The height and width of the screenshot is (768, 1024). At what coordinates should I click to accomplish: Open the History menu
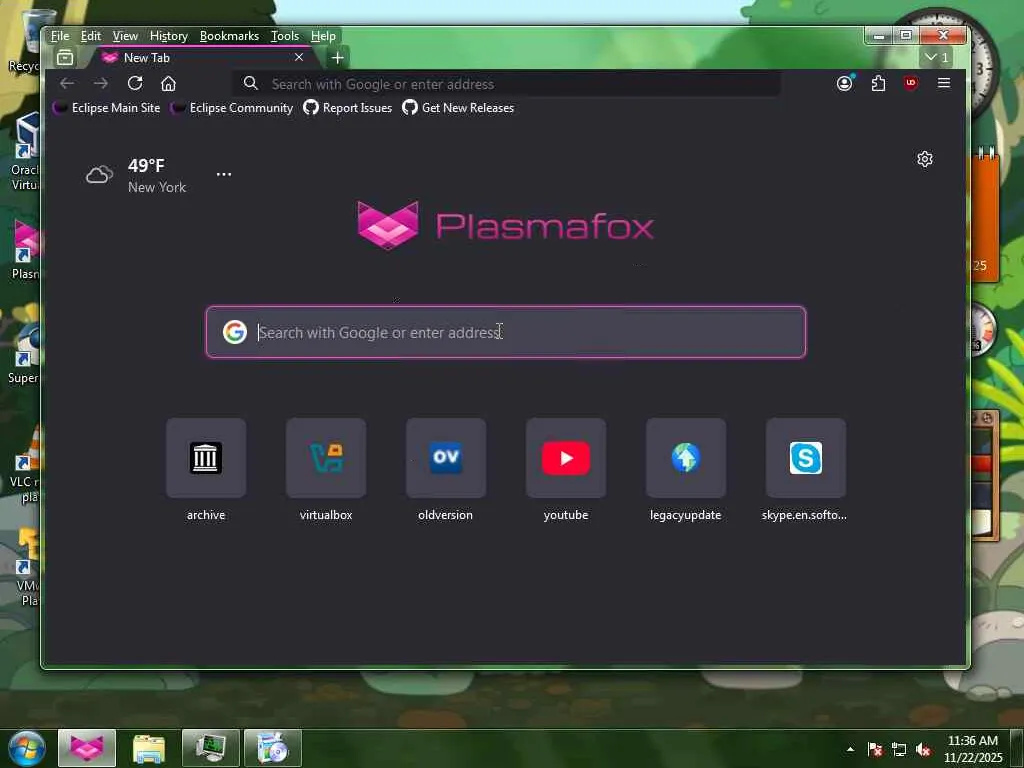(x=168, y=36)
